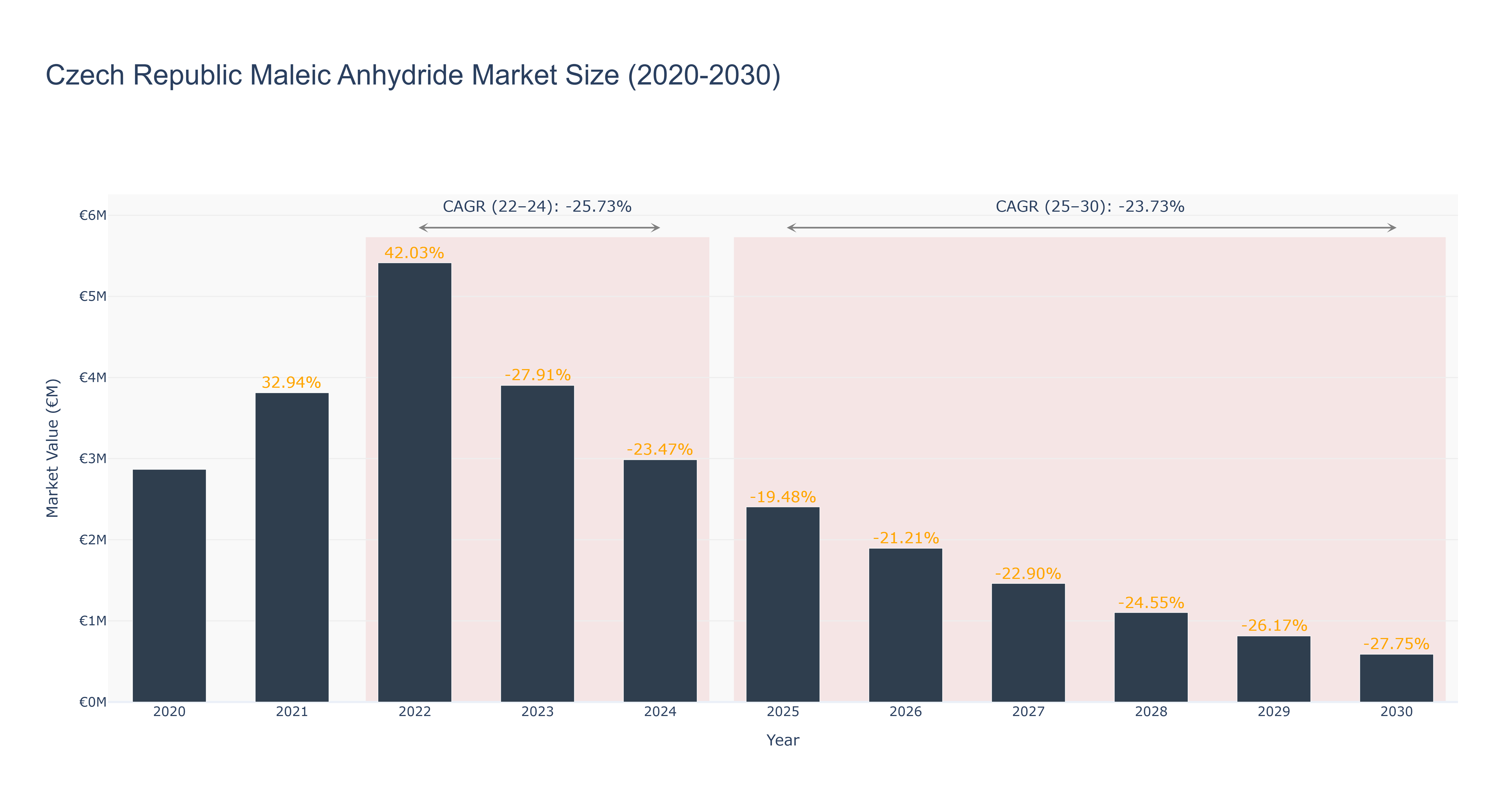
Task: Click the 2026 x-axis year label
Action: point(905,712)
